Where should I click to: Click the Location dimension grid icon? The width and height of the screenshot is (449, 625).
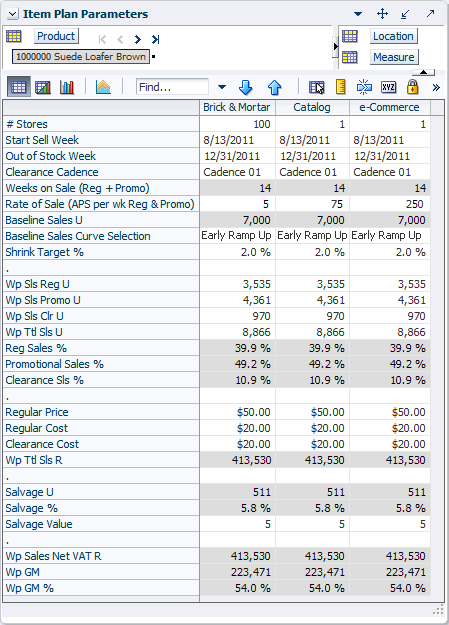(350, 36)
